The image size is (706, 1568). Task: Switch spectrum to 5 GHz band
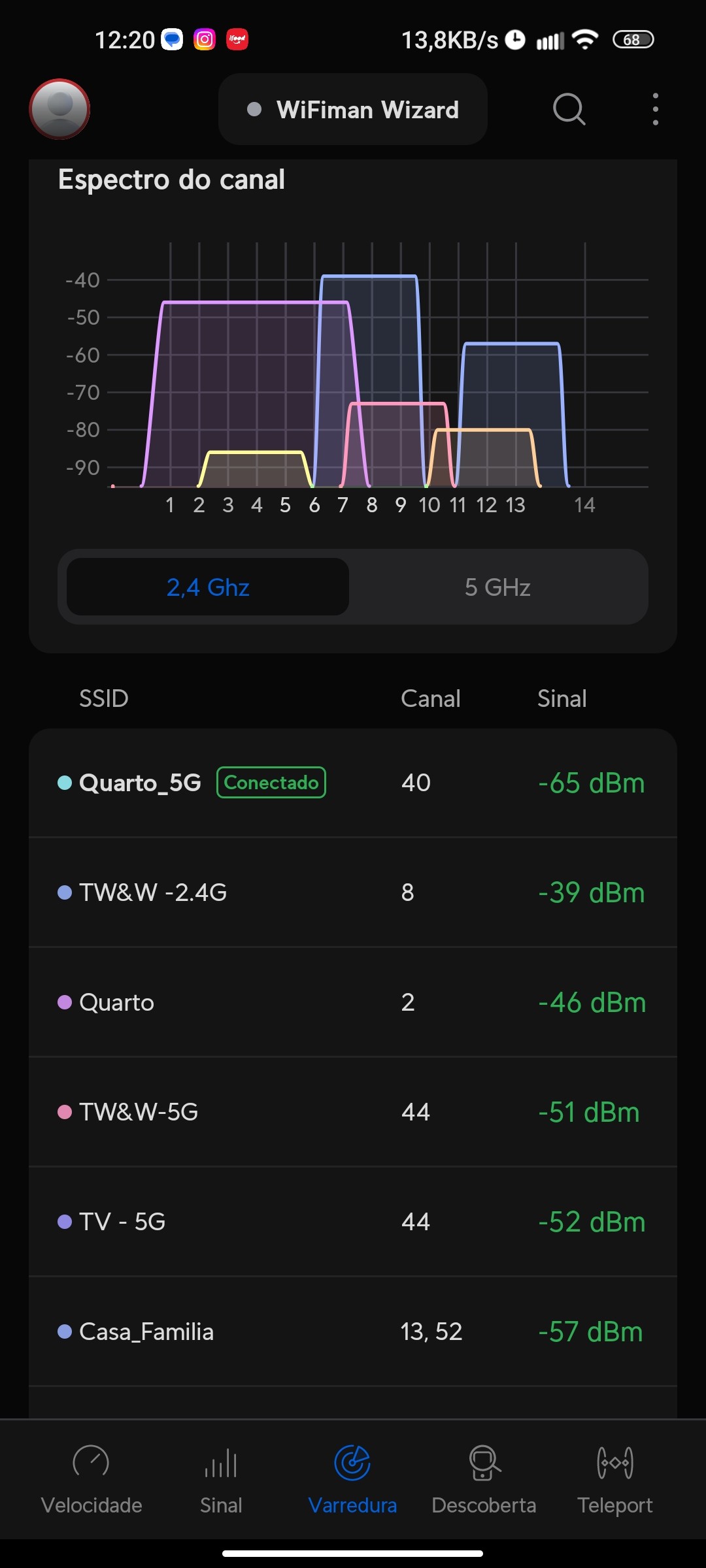pyautogui.click(x=497, y=587)
